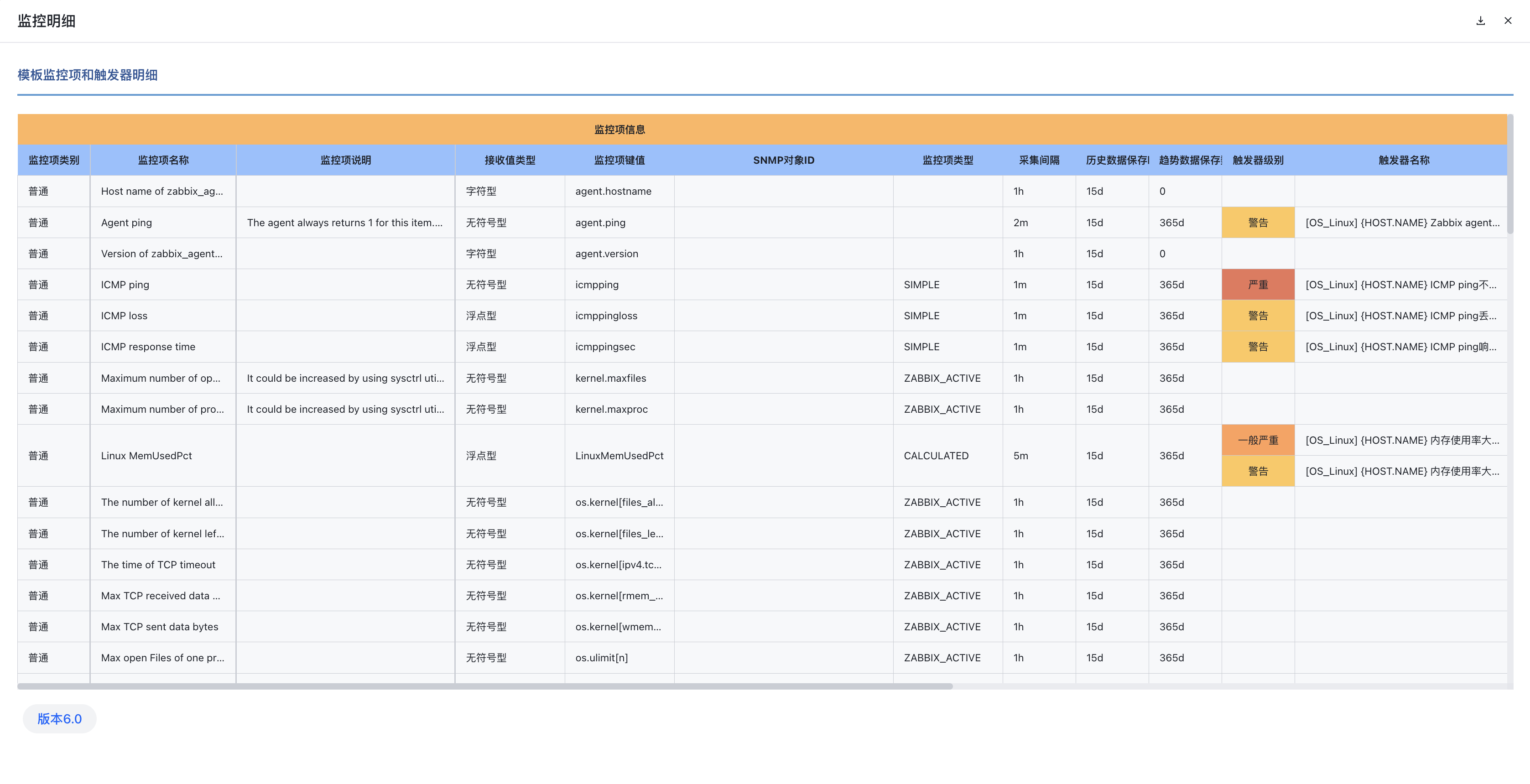The image size is (1530, 784).
Task: Click the icmppingloss key value cell
Action: (x=606, y=316)
